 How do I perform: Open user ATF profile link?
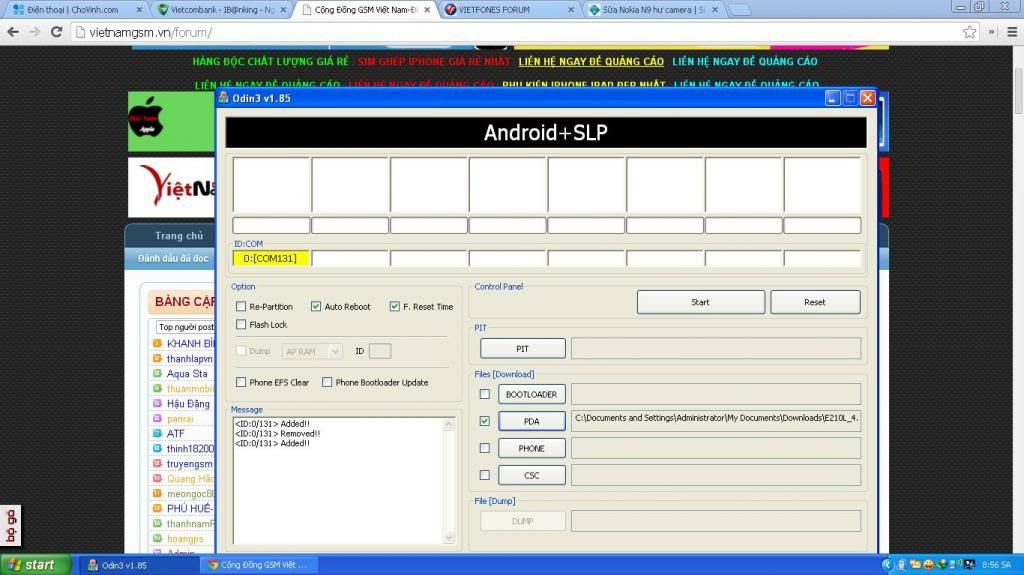point(176,434)
